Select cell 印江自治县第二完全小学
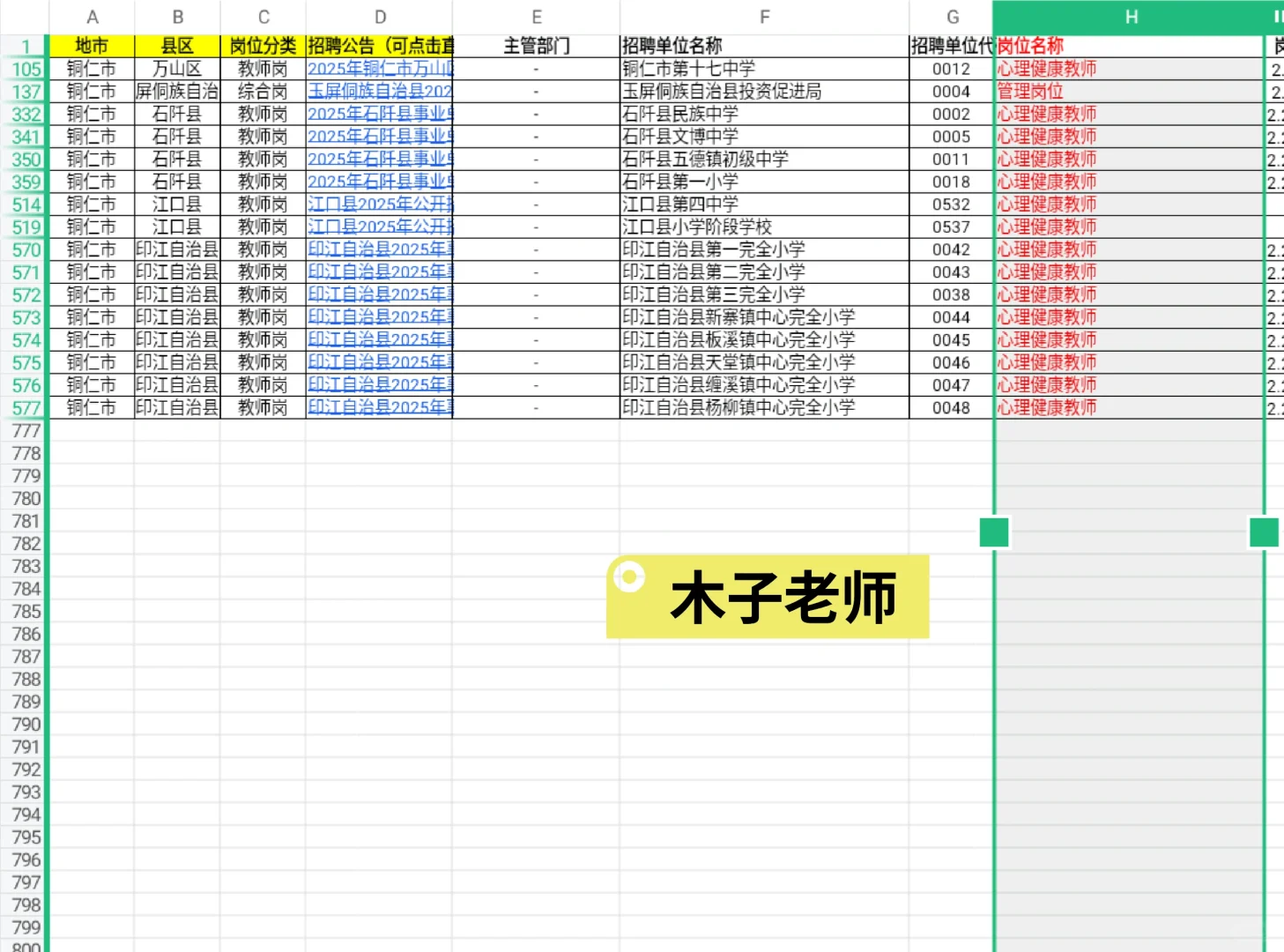Image resolution: width=1284 pixels, height=952 pixels. (764, 272)
